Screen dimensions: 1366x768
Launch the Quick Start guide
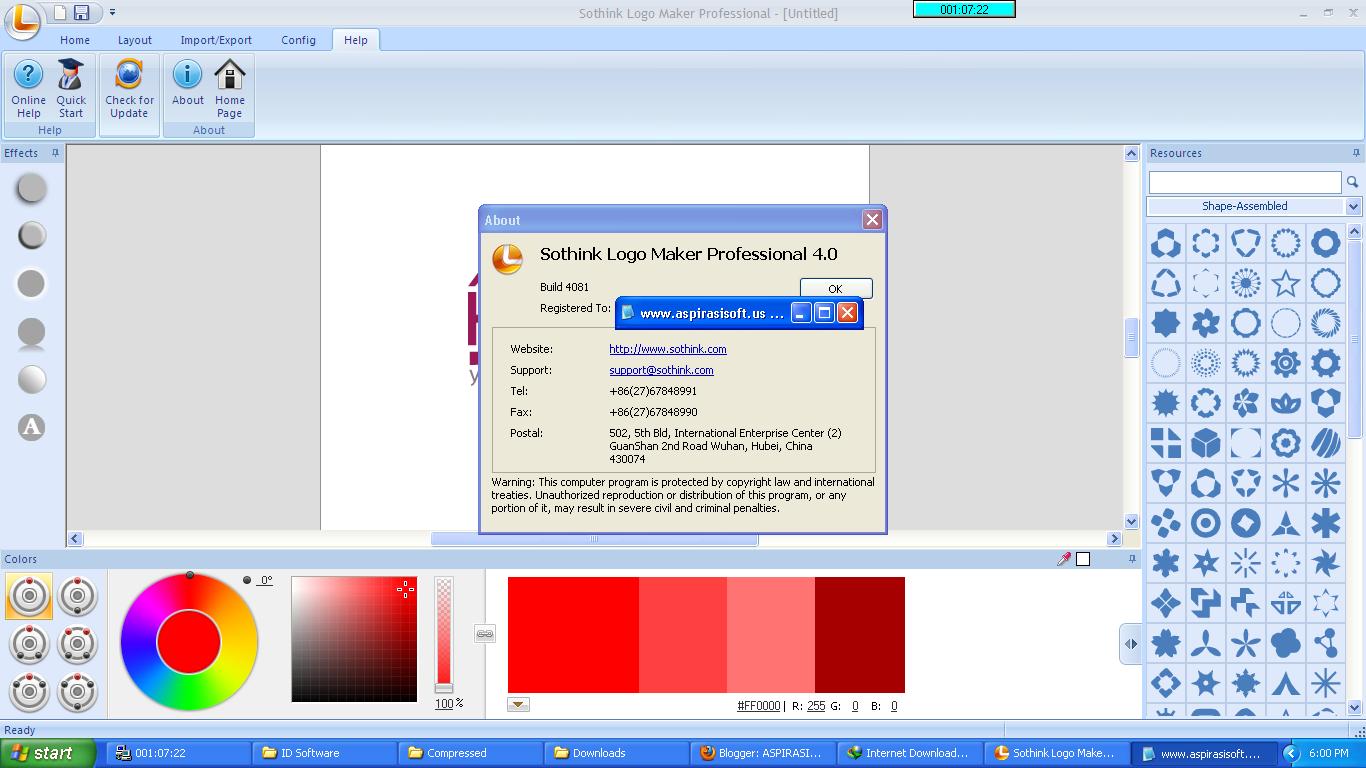click(71, 89)
